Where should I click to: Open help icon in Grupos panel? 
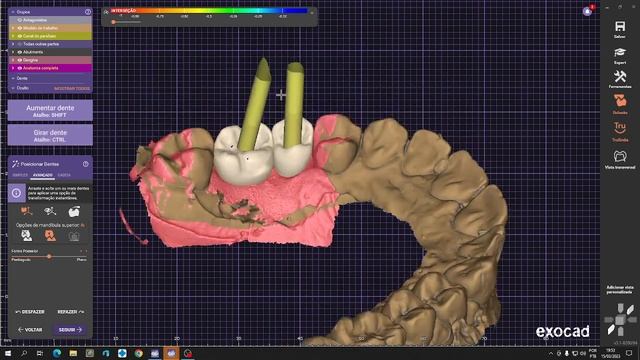coord(88,12)
